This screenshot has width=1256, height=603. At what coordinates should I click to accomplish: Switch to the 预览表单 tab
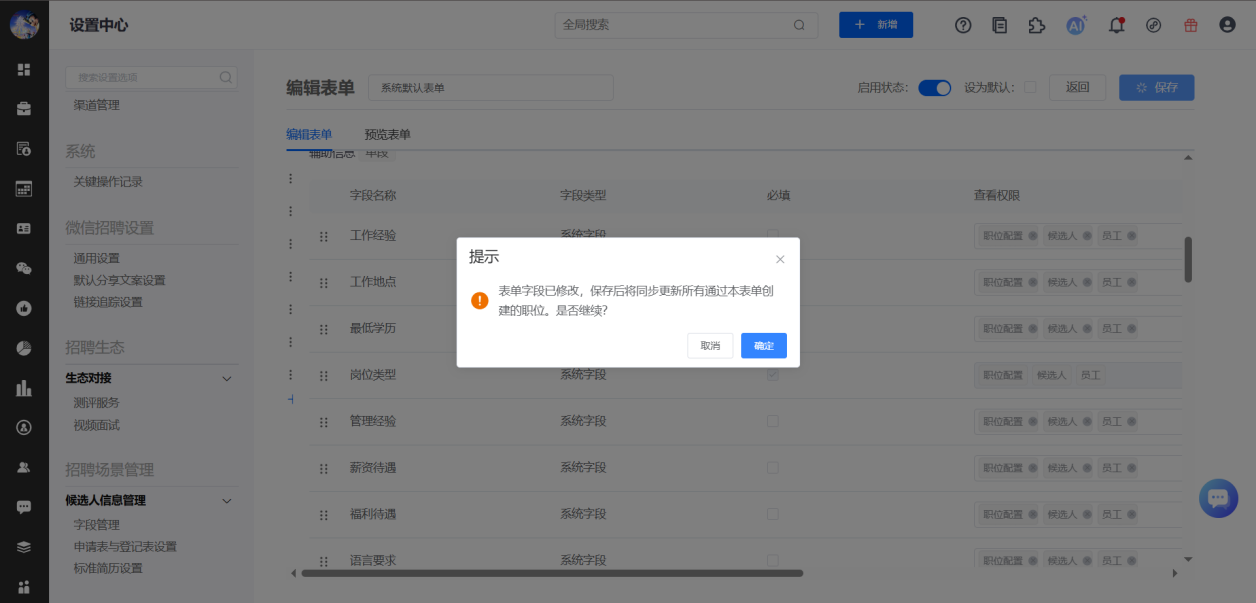(387, 134)
